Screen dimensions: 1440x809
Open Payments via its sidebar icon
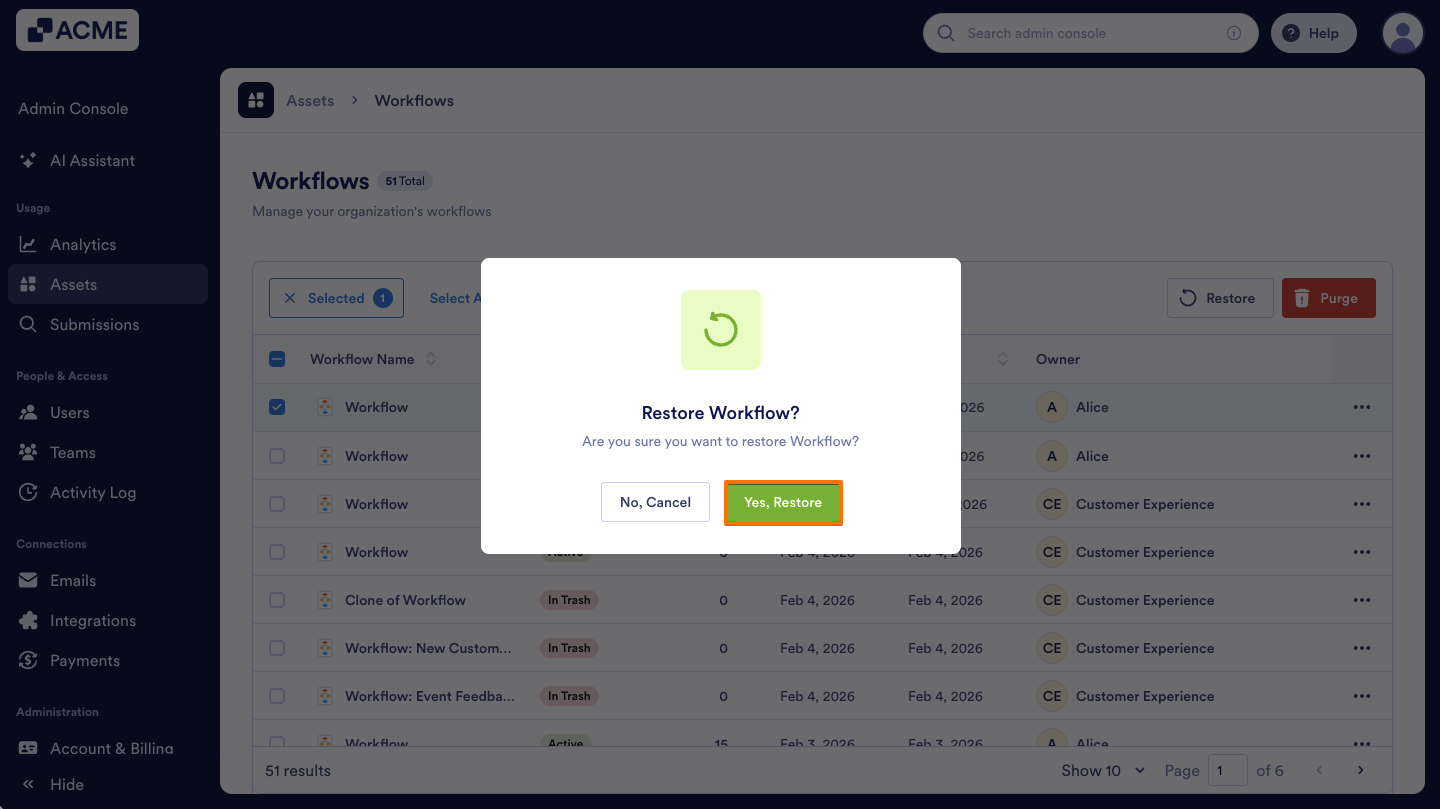27,660
